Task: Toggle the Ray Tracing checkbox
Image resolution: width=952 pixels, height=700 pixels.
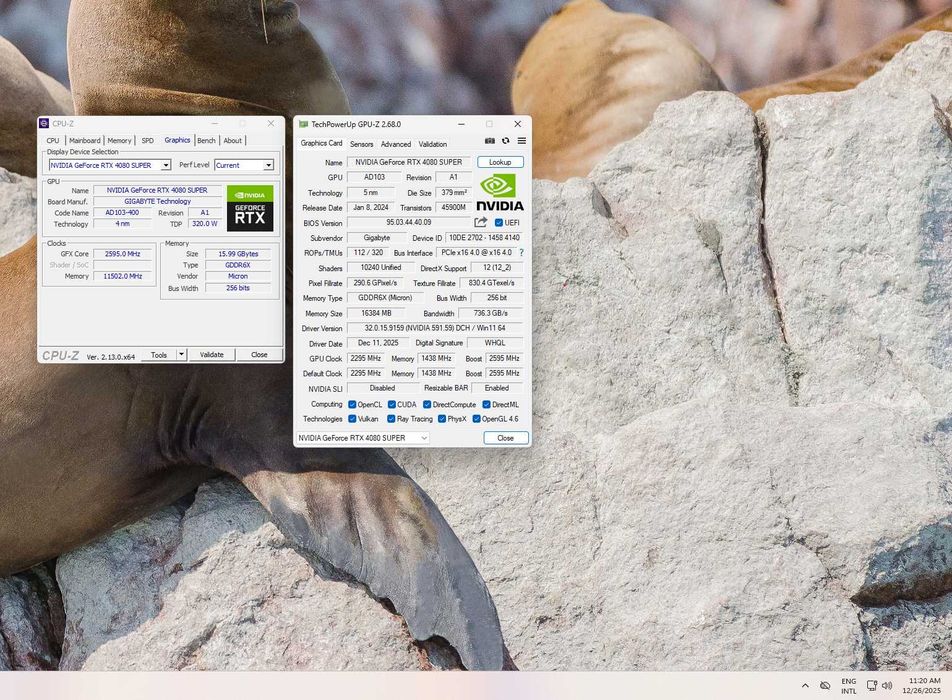Action: tap(391, 419)
